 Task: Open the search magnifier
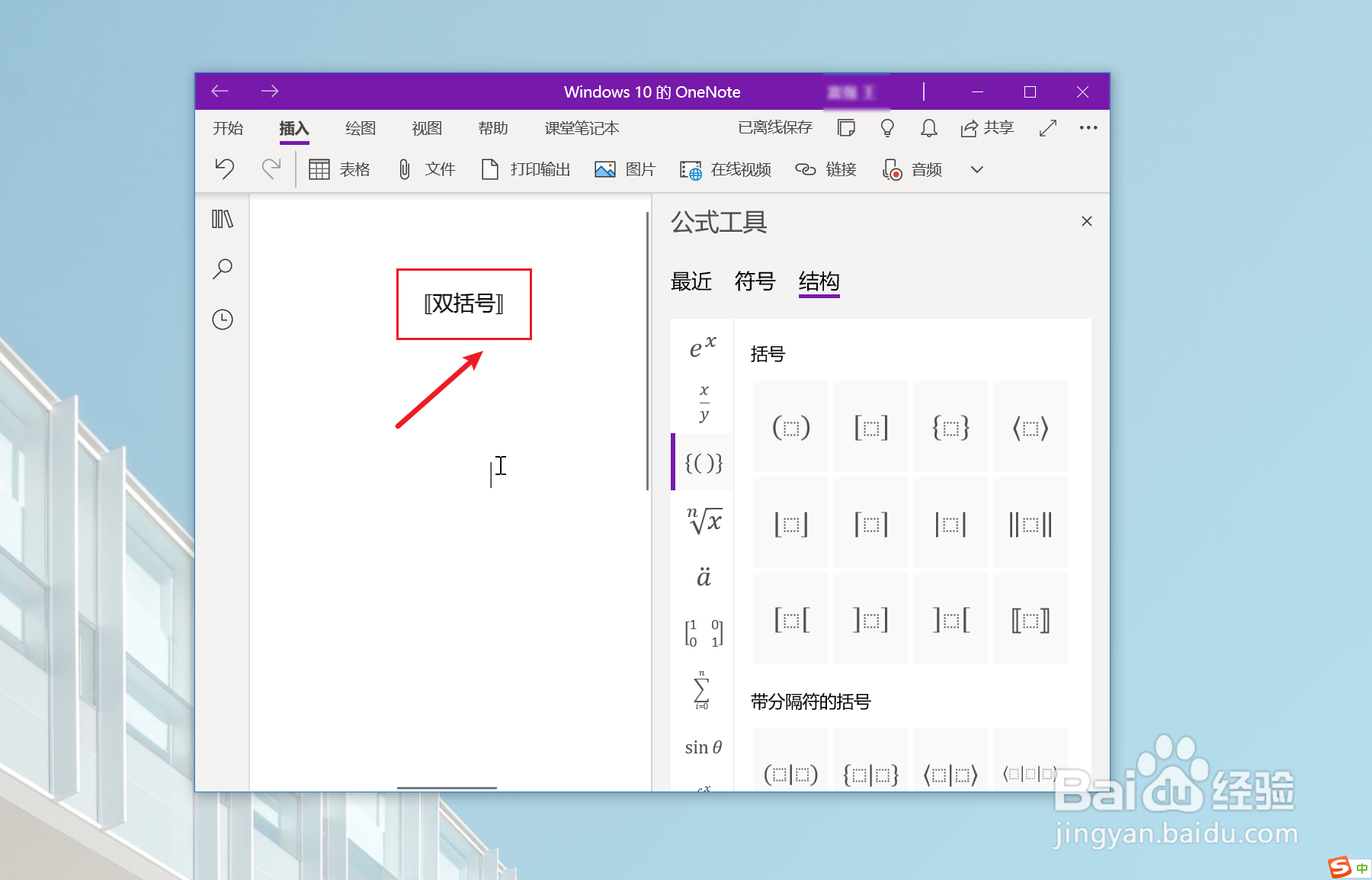[x=223, y=268]
